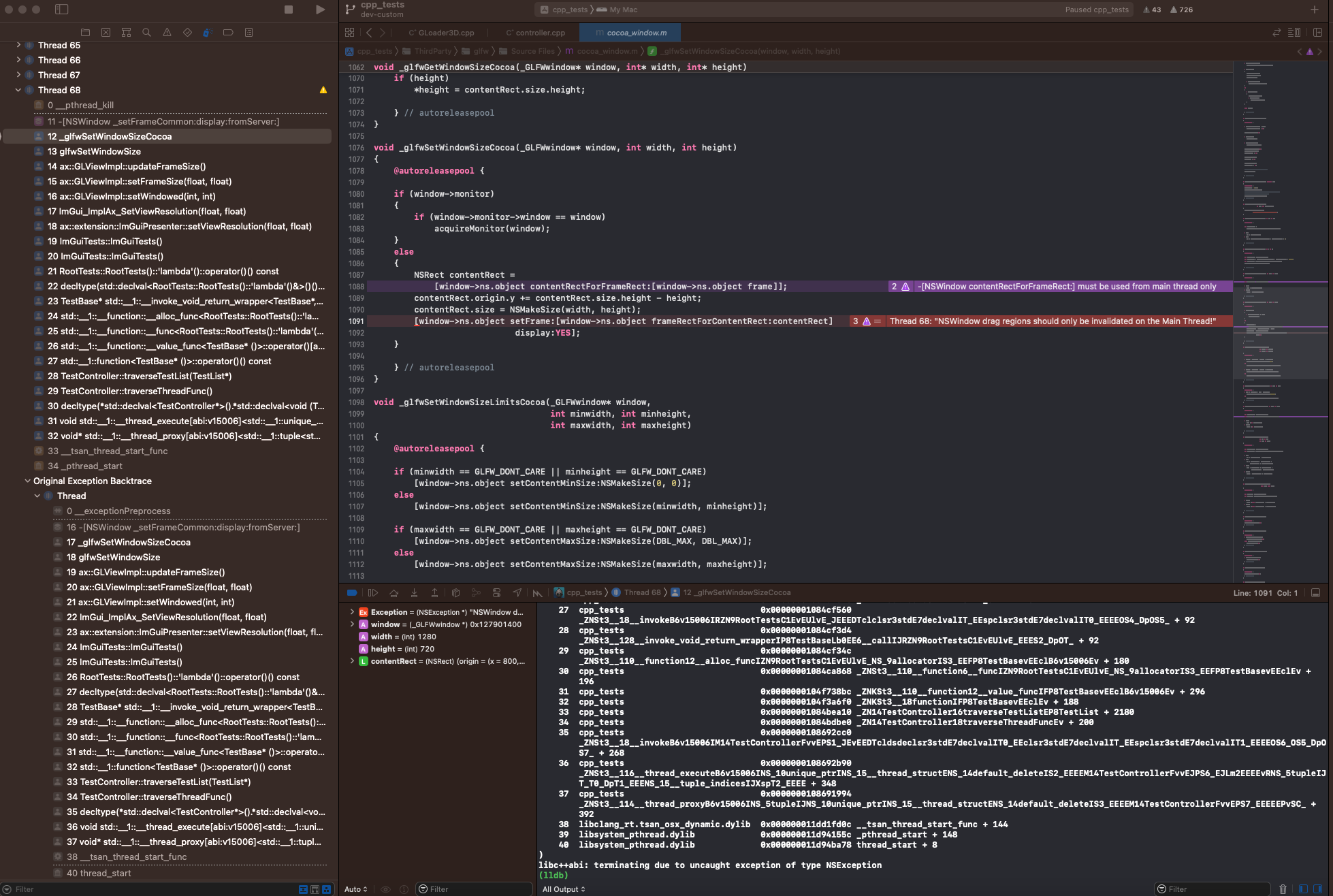Toggle breakpoints activation in debug bar
Screen dimensions: 1333x896
[x=352, y=593]
